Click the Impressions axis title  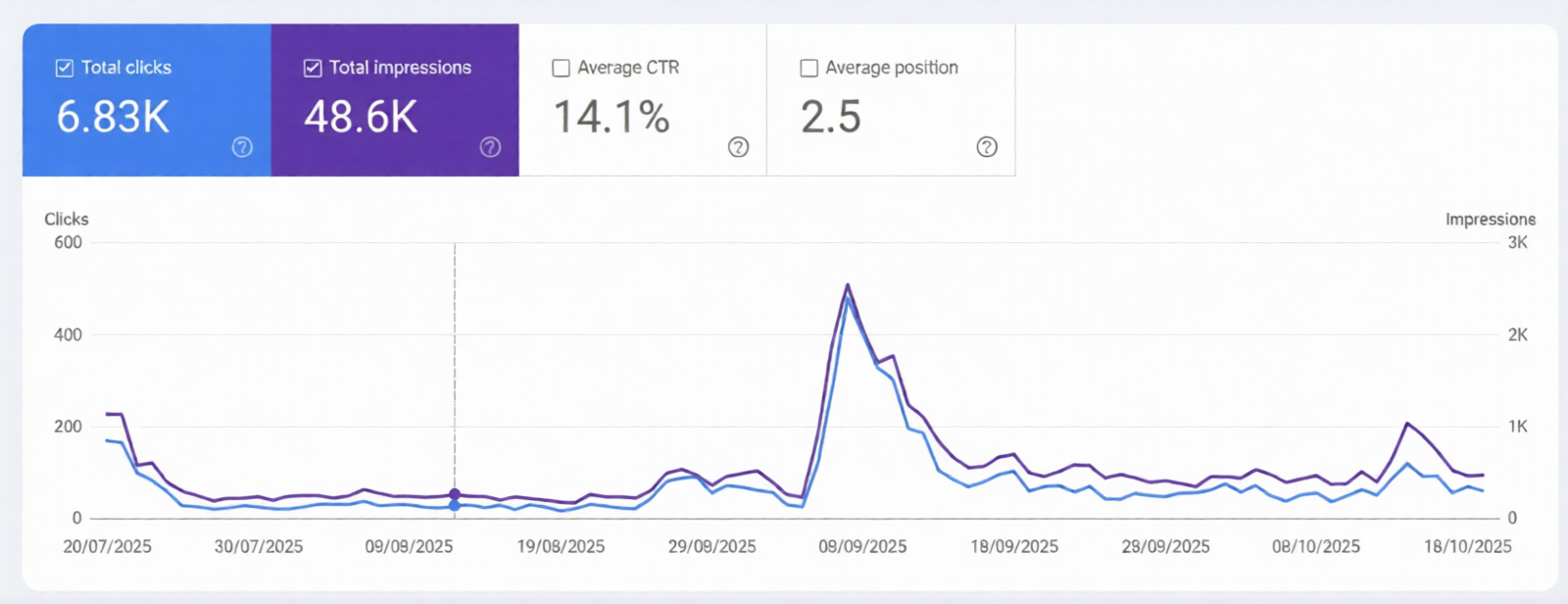click(1490, 219)
